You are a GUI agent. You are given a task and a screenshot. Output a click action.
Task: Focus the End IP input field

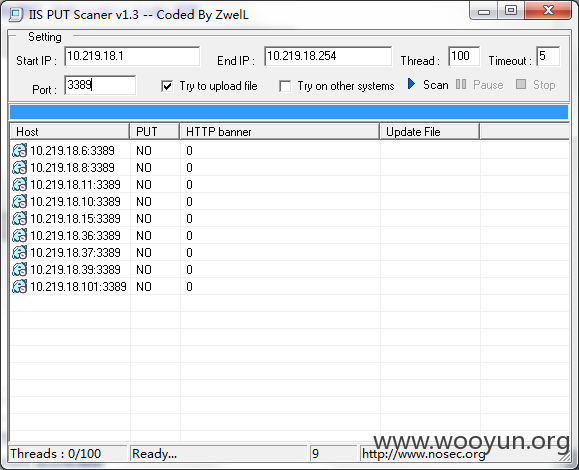(328, 56)
